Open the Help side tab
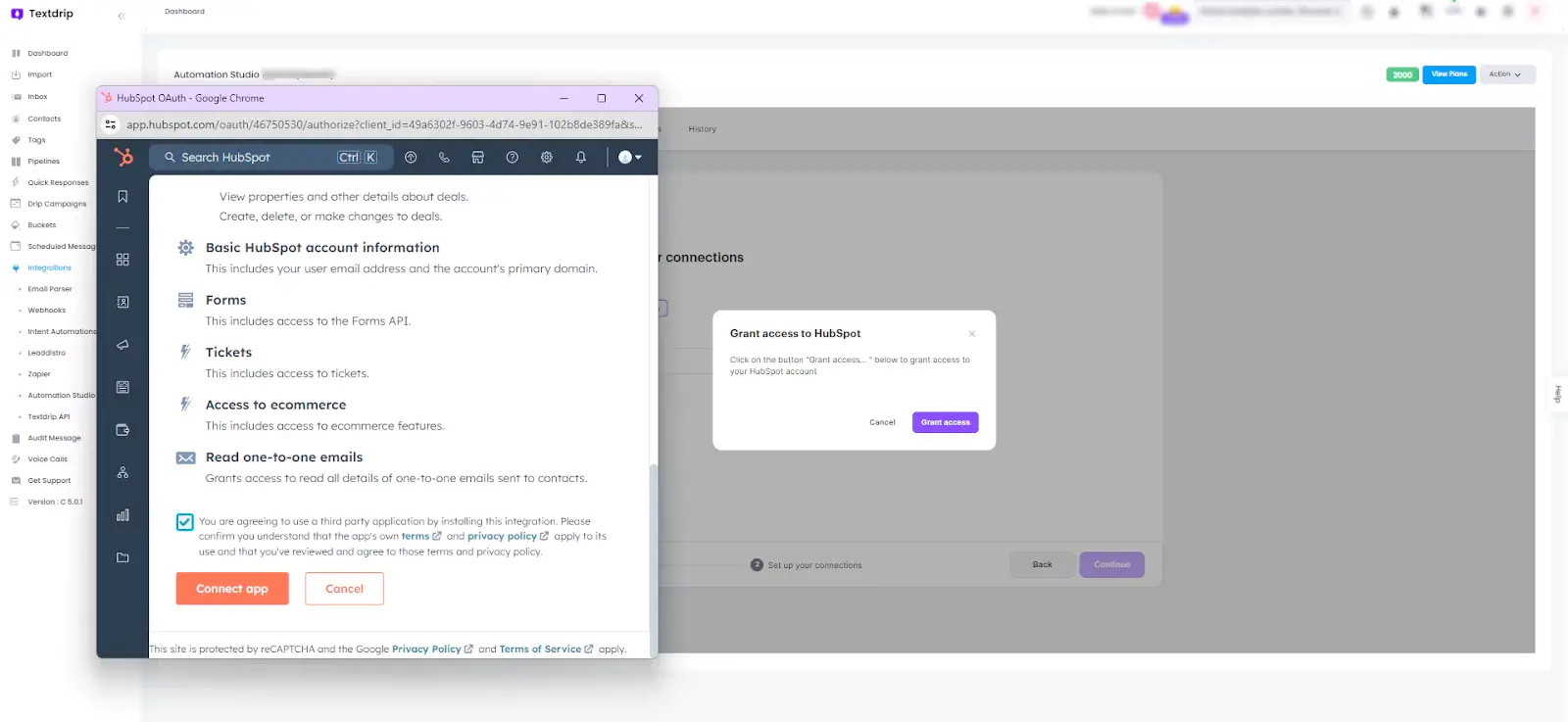 (x=1557, y=394)
